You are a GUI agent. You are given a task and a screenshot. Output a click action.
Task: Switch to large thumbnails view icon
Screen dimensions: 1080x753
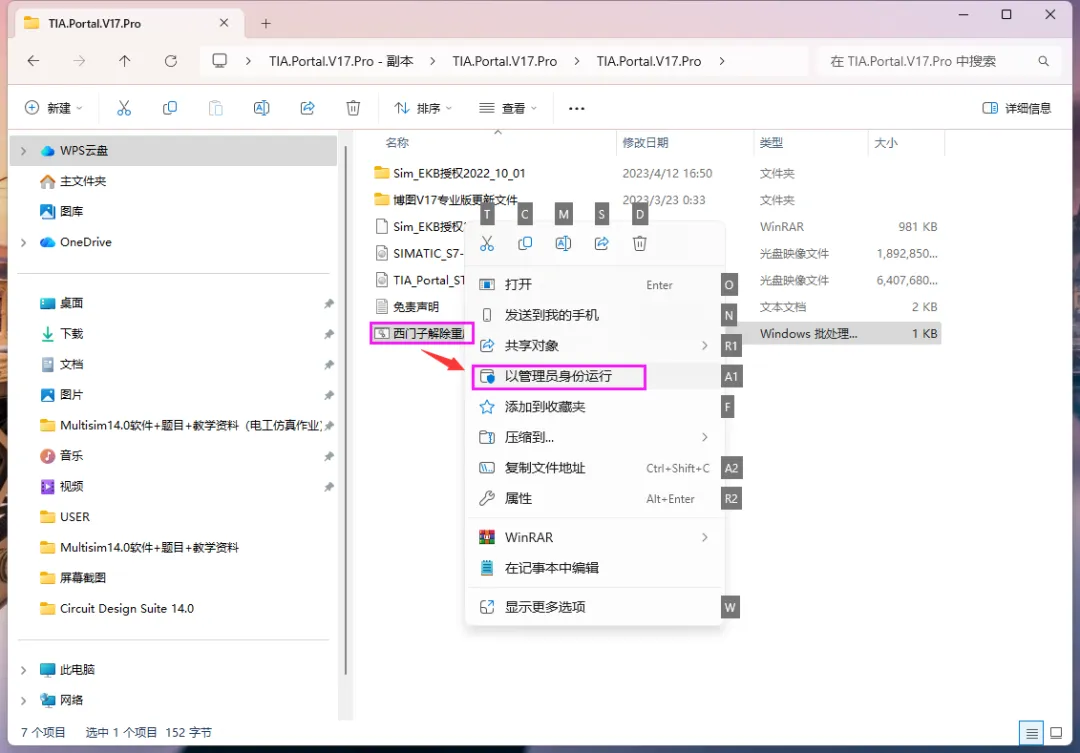(1056, 733)
